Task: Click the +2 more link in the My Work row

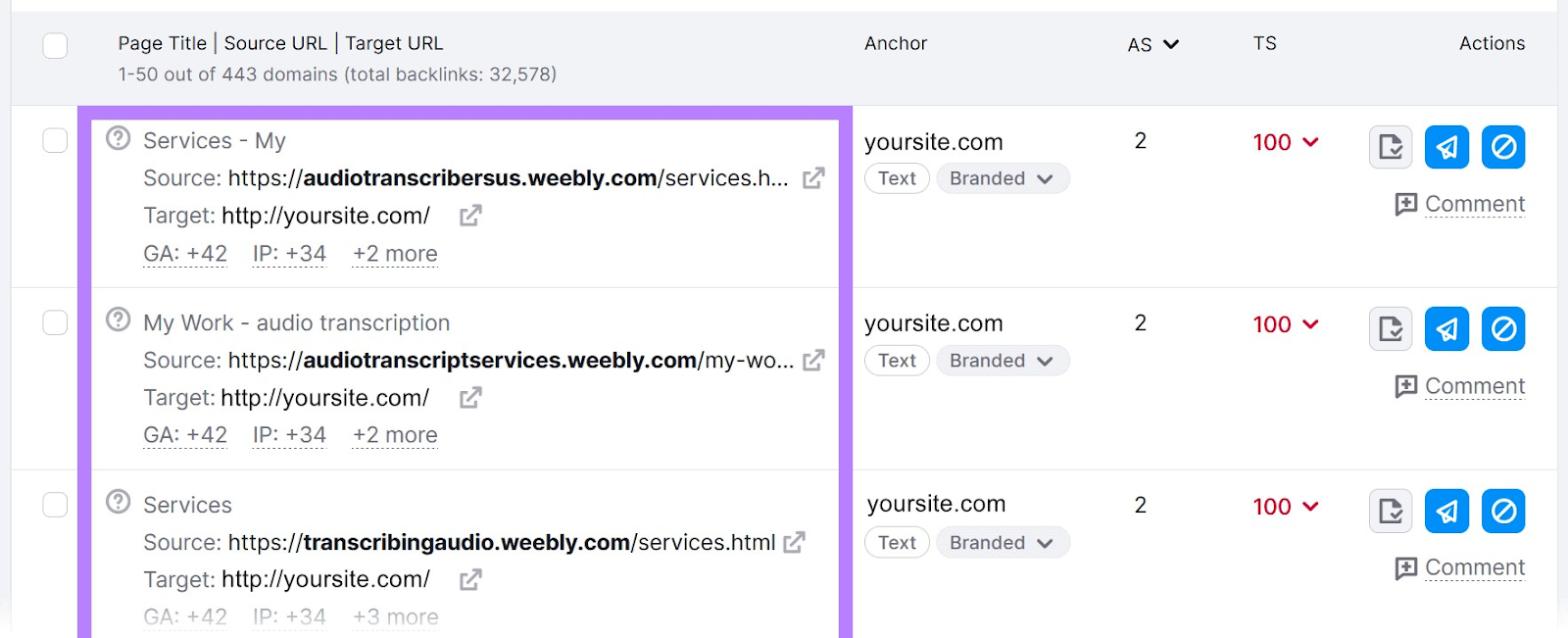Action: 395,435
